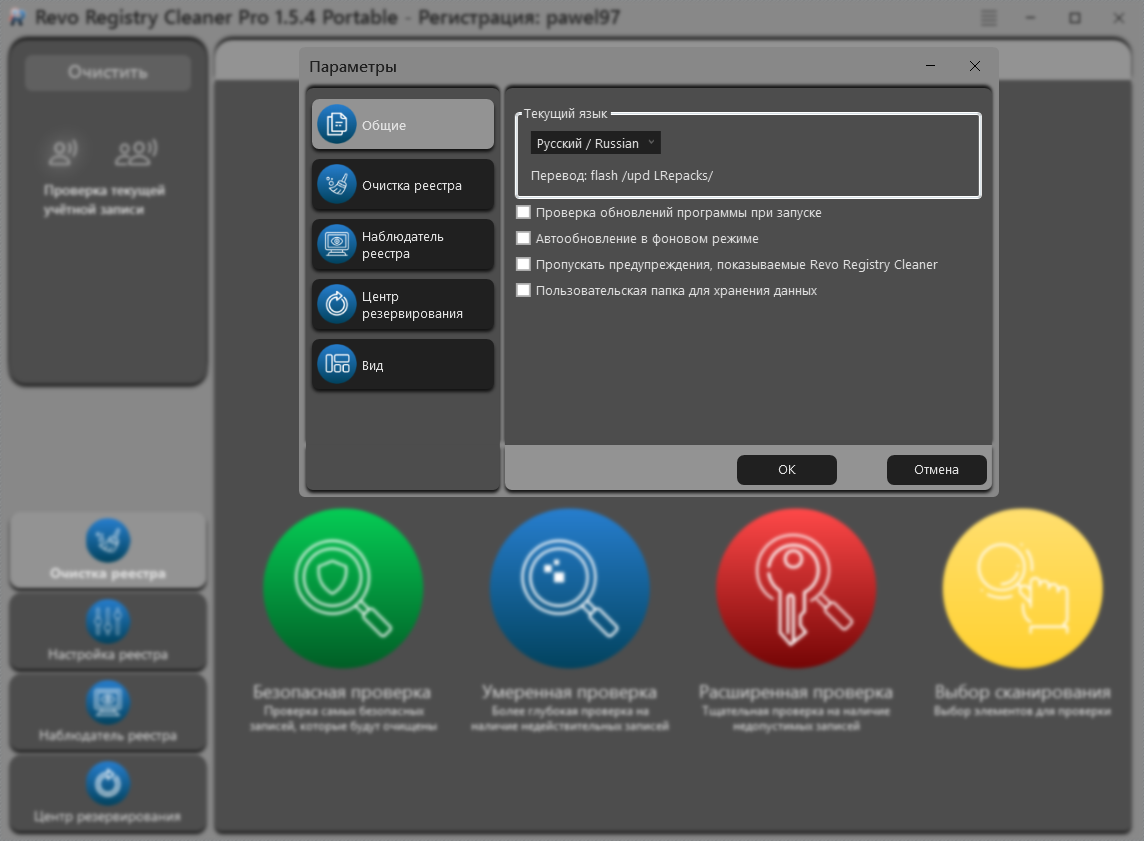Click the Перевод: flash /upd LRepacks/ text

tap(622, 175)
